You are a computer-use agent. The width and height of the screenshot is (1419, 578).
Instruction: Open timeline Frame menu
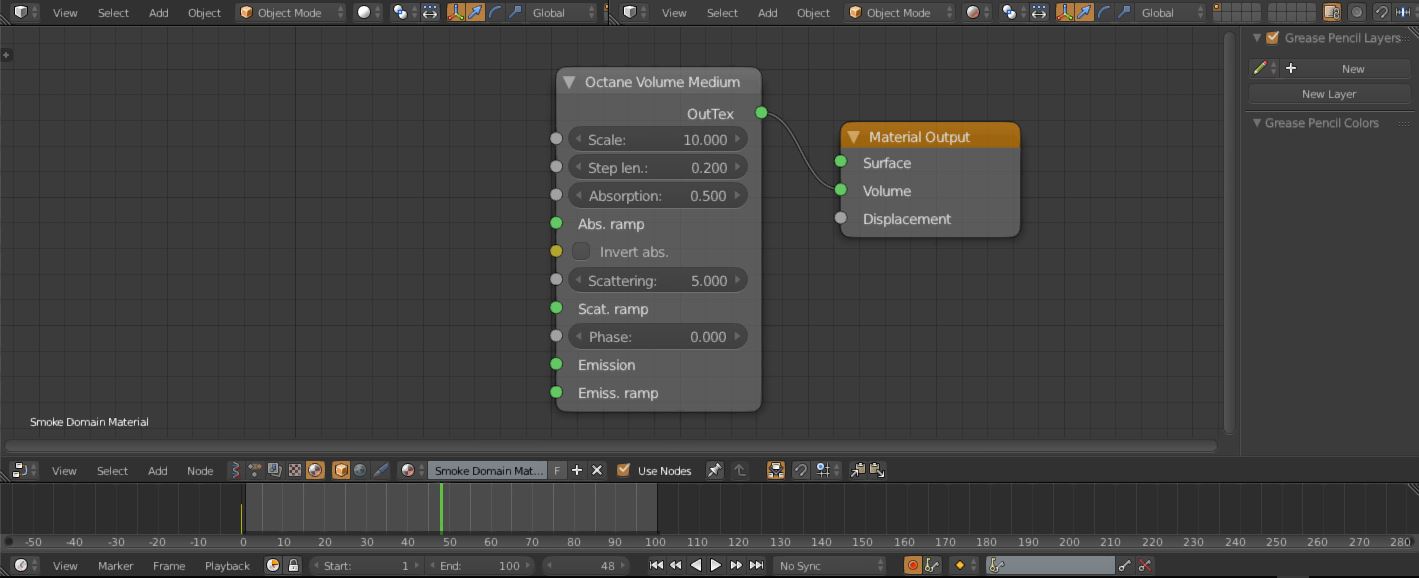click(x=169, y=565)
